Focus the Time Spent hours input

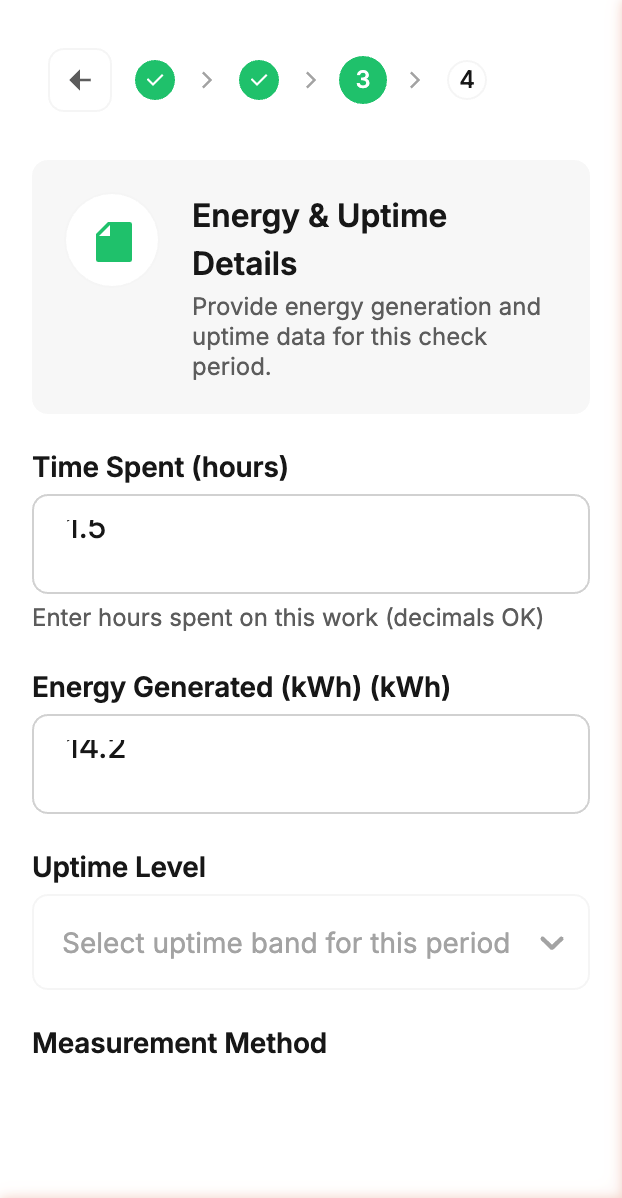click(311, 544)
